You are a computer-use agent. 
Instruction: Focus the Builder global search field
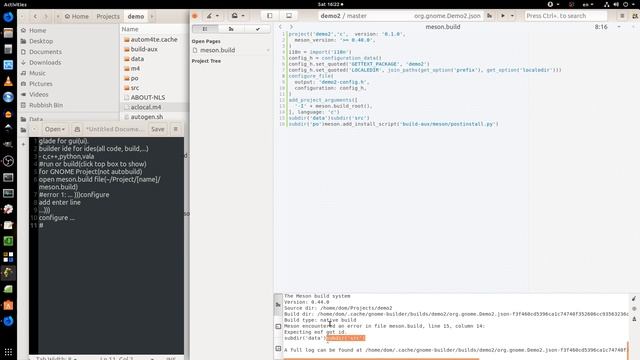[x=565, y=16]
